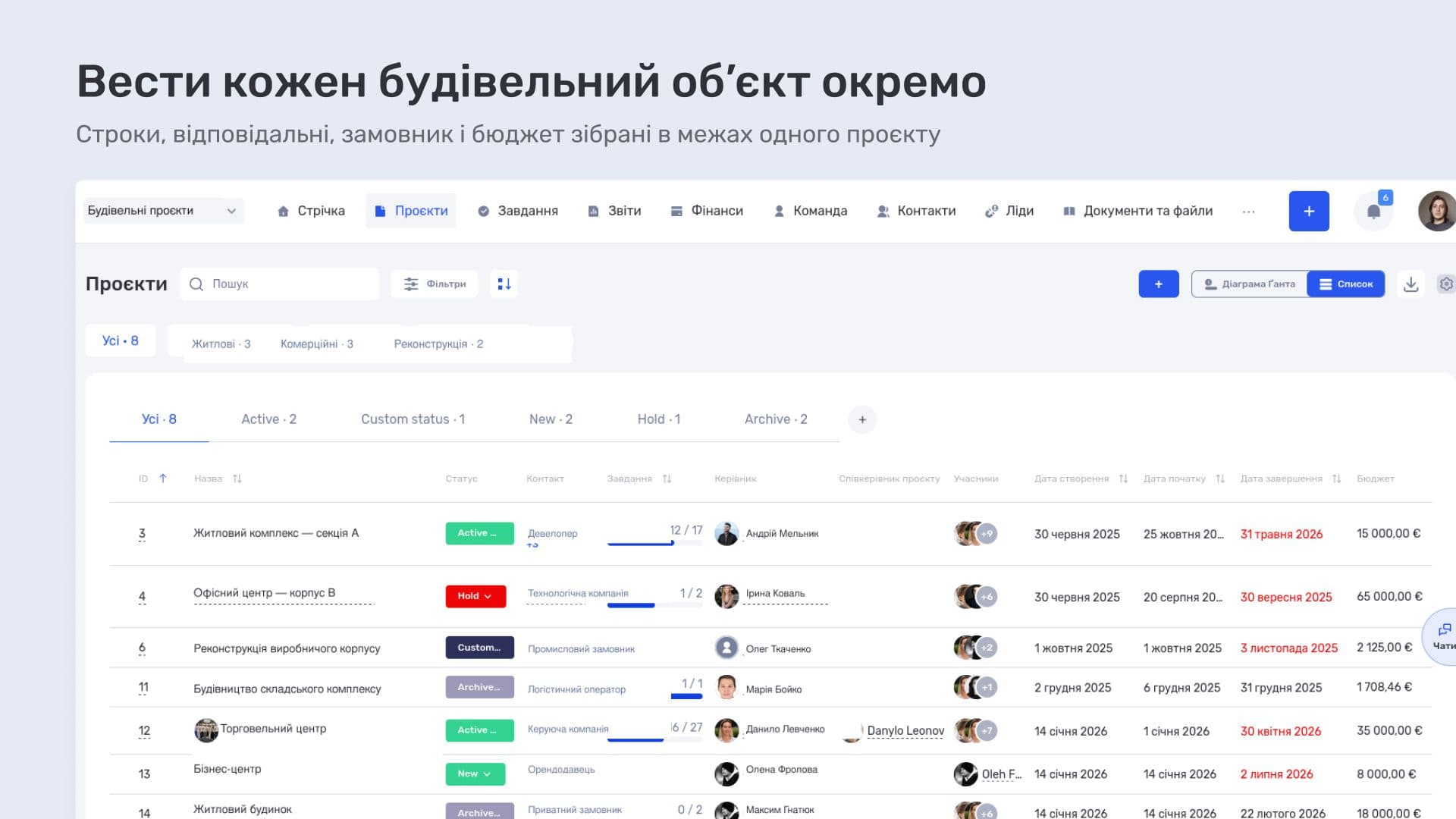Click the blue plus button in top navigation
Image resolution: width=1456 pixels, height=819 pixels.
[1309, 212]
